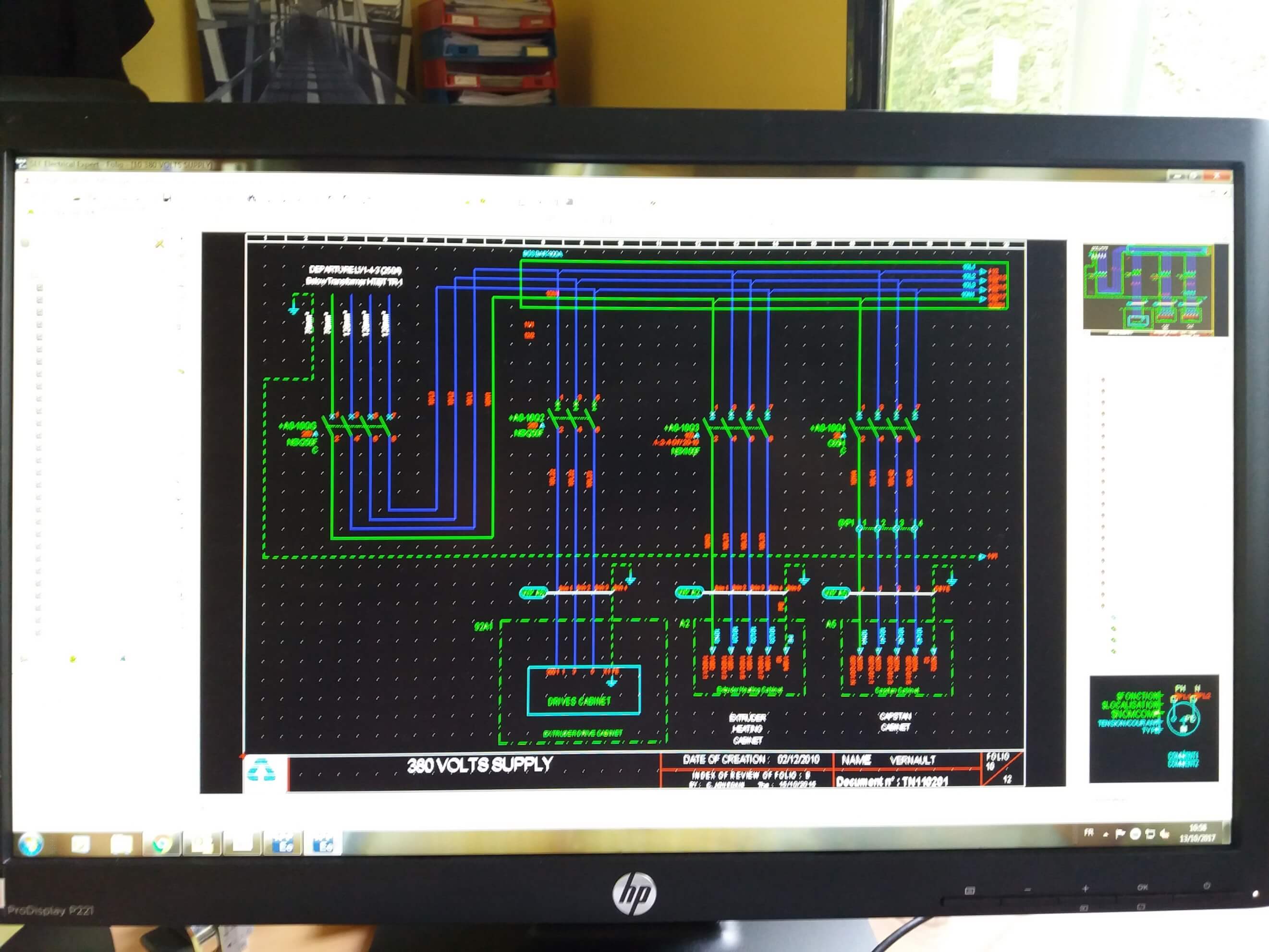
Task: Open the FR keyboard language selector
Action: [1089, 833]
